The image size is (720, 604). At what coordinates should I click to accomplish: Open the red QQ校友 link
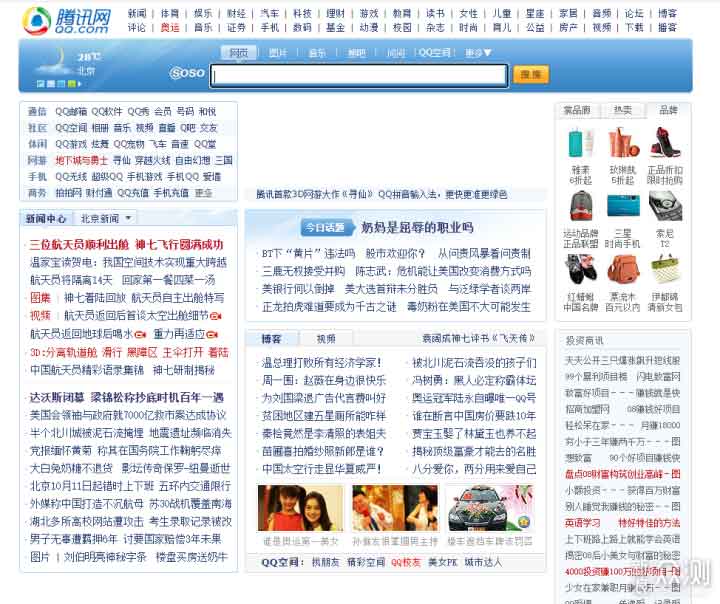[x=406, y=562]
